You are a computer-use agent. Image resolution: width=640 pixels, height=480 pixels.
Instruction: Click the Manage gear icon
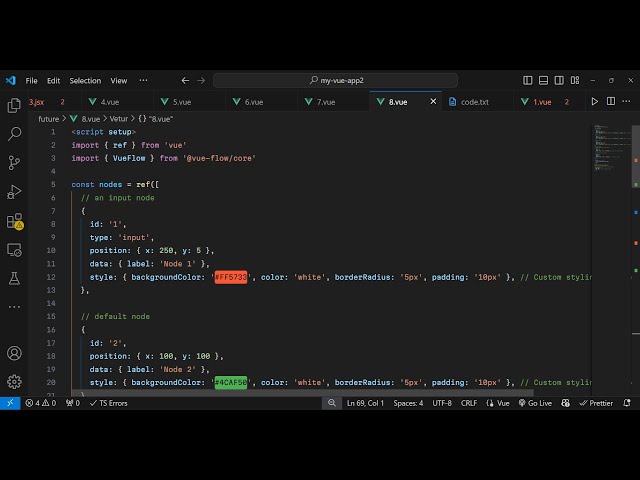coord(14,381)
